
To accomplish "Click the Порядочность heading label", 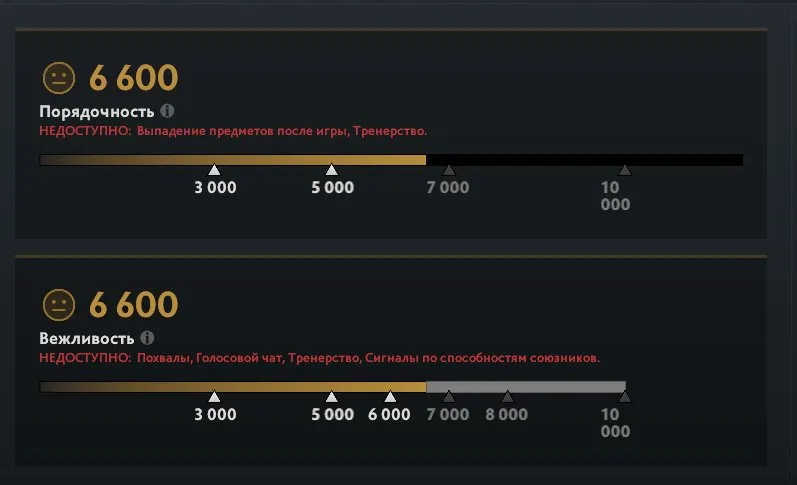I will pos(97,112).
